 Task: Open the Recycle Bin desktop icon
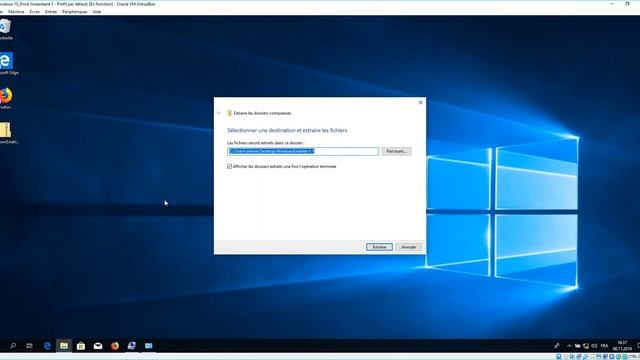[x=5, y=29]
